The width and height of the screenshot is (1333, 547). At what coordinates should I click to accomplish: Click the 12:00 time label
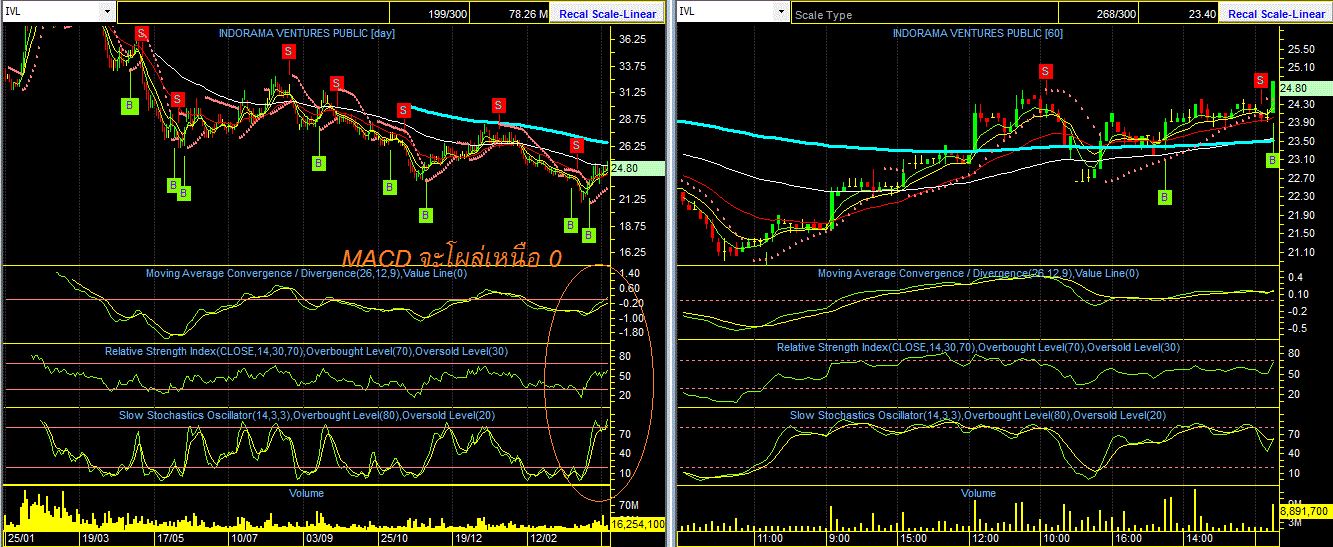tap(985, 538)
